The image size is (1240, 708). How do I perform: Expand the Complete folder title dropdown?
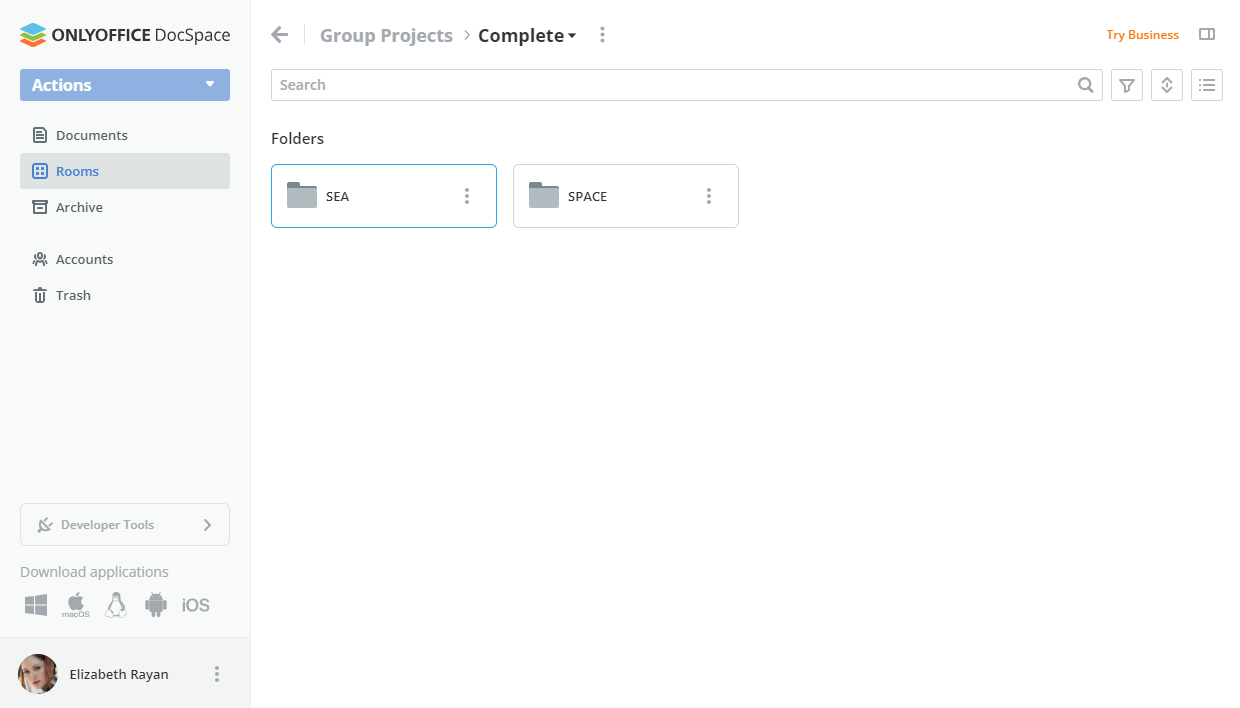point(572,36)
